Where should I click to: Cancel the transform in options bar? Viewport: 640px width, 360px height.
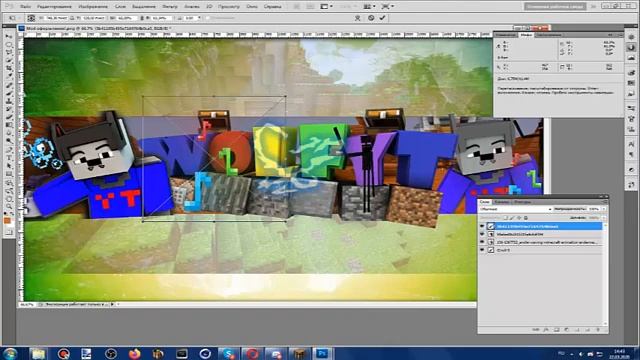371,18
